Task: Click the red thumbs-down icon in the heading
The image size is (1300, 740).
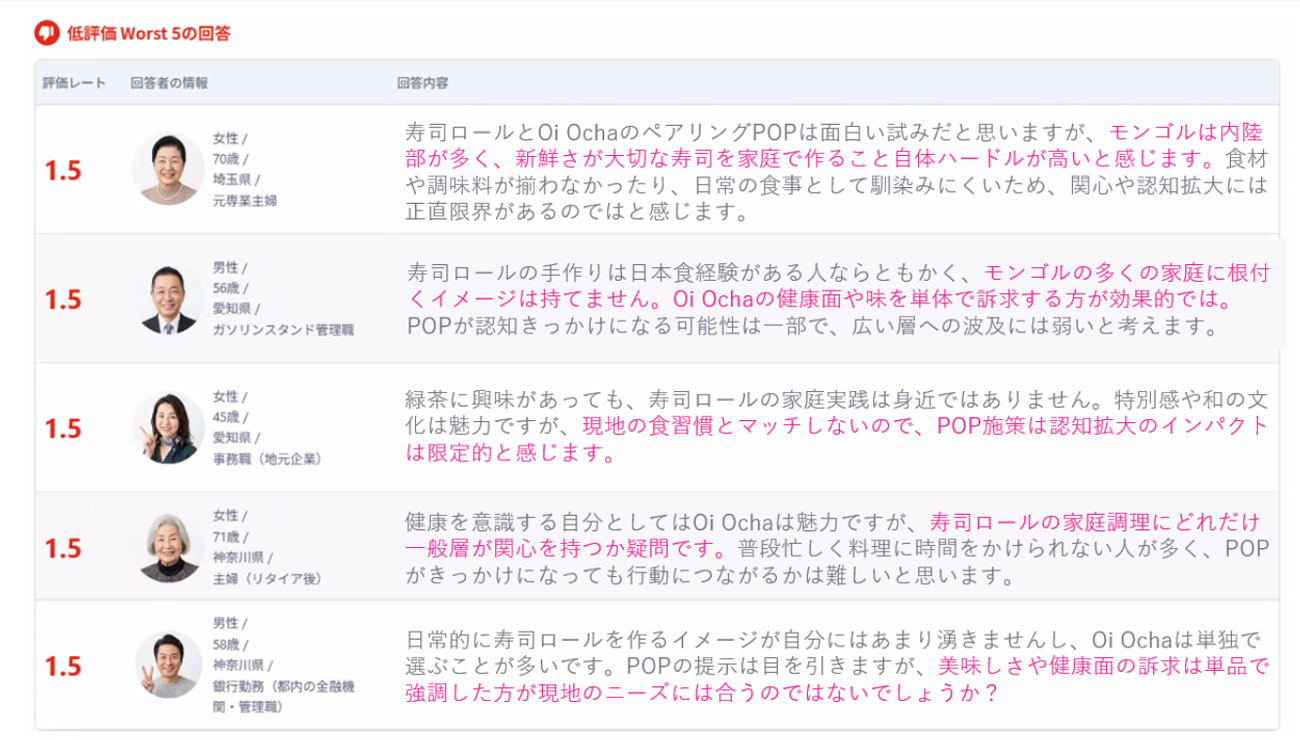Action: click(x=46, y=33)
